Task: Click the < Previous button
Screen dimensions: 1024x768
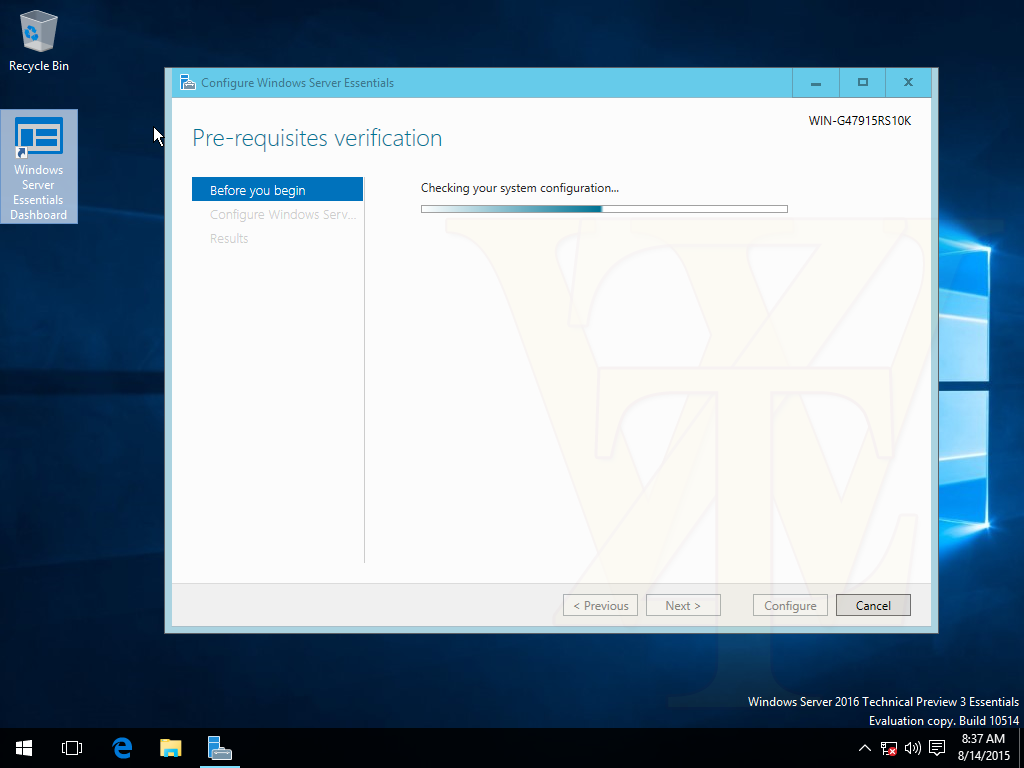Action: tap(600, 605)
